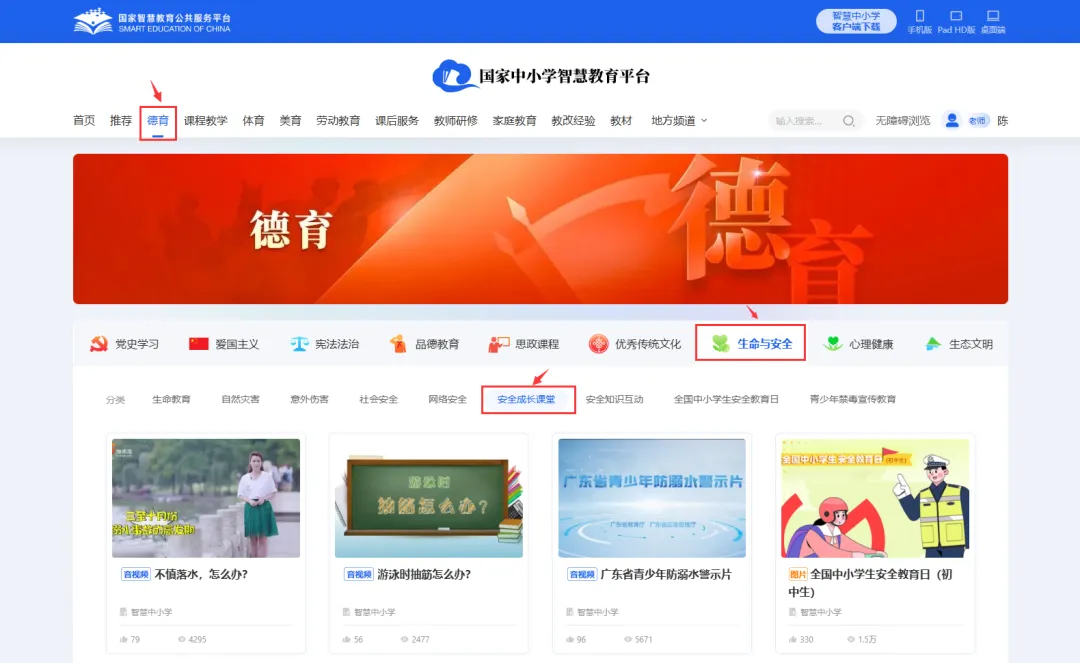Filter by 安全知识互动 subcategory
1080x663 pixels.
pyautogui.click(x=614, y=399)
